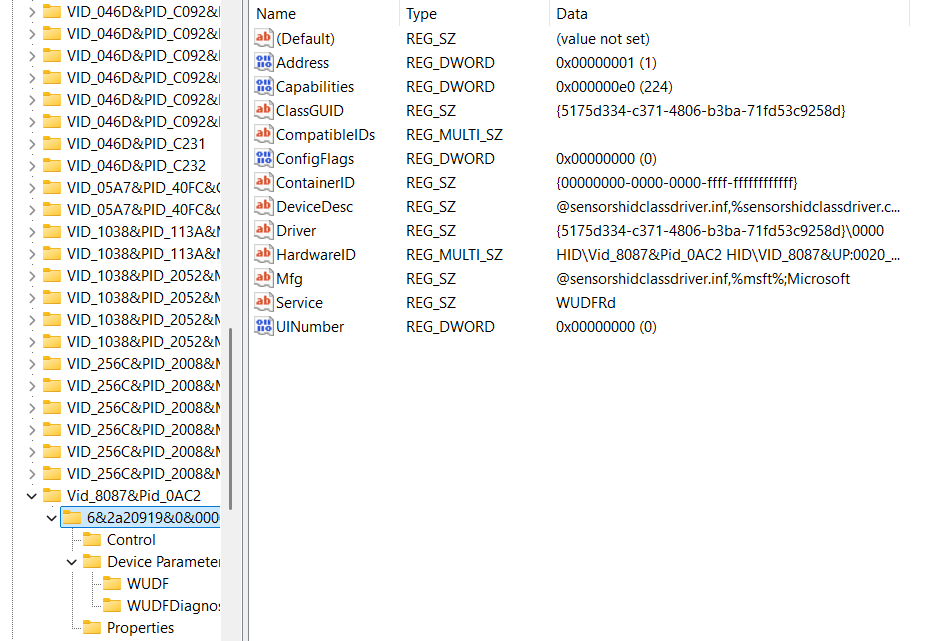Click the UINumber "0x00000000 (0)" data
Image resolution: width=925 pixels, height=641 pixels.
(606, 327)
